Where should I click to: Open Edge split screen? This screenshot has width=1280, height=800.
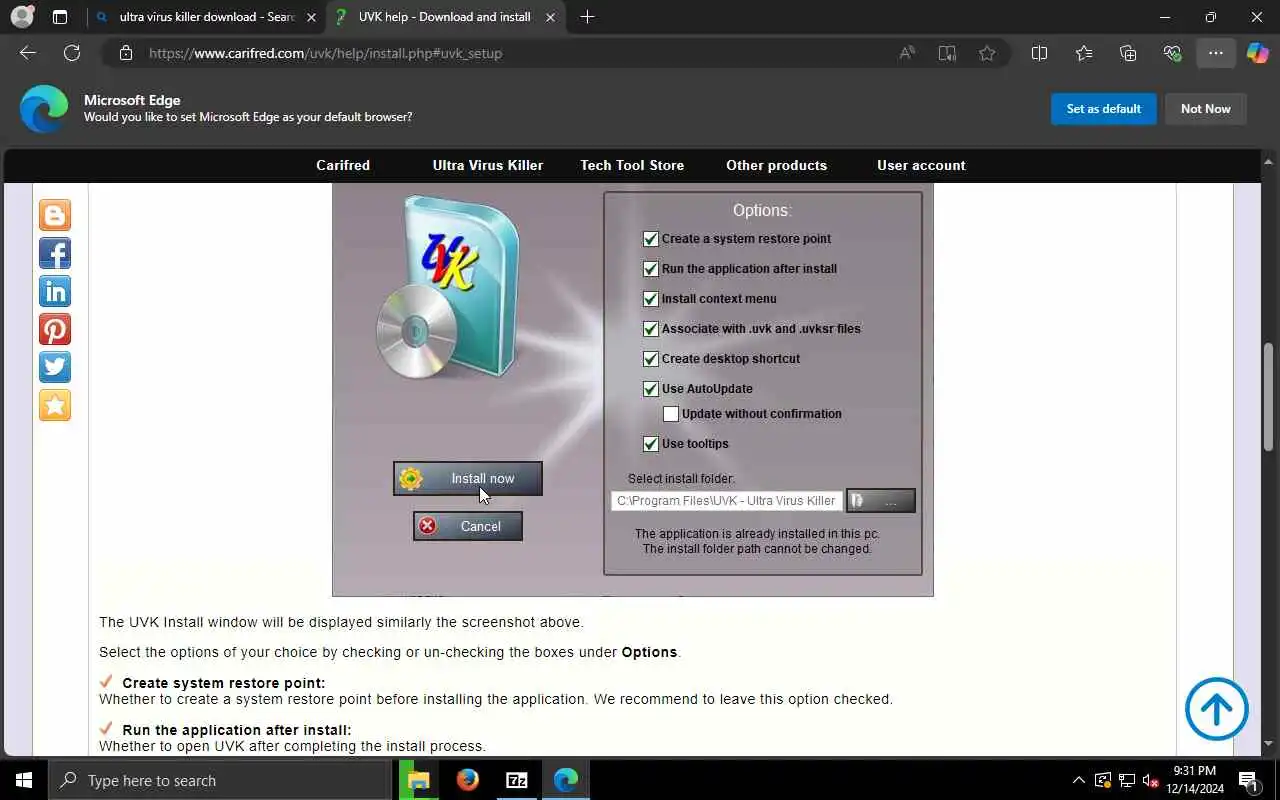click(1039, 53)
